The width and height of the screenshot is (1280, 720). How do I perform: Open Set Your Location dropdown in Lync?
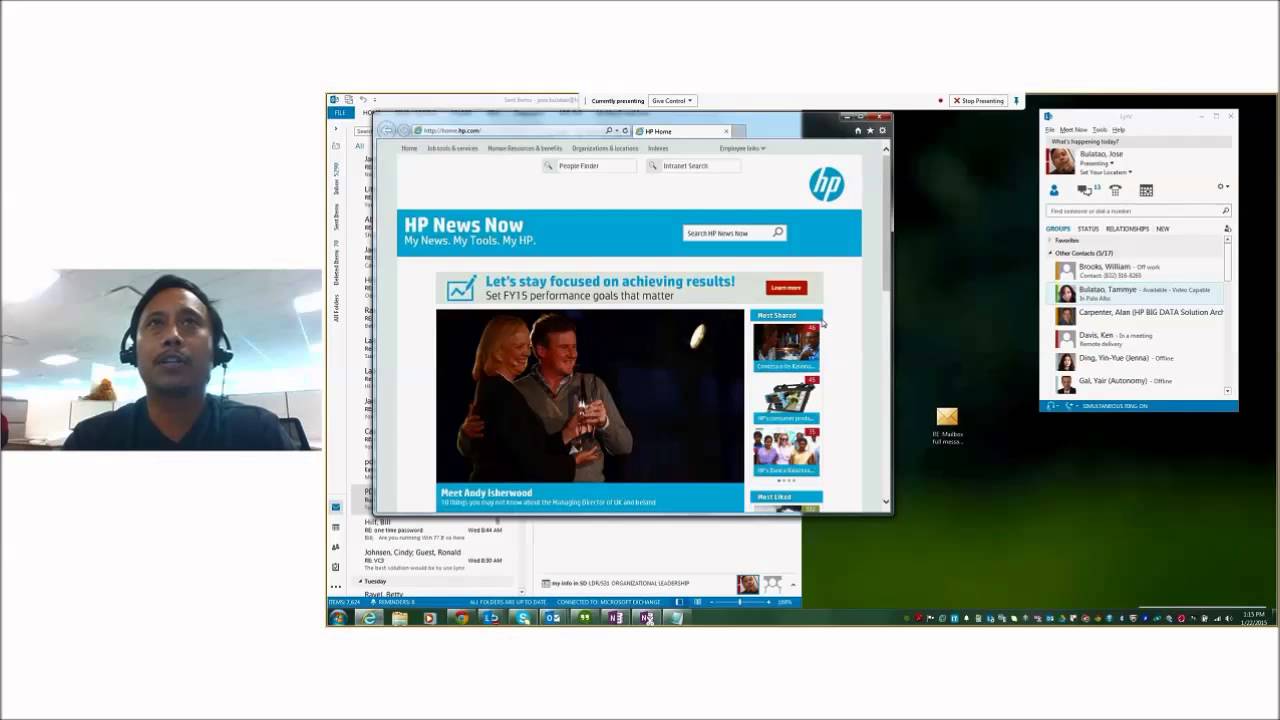point(1107,172)
